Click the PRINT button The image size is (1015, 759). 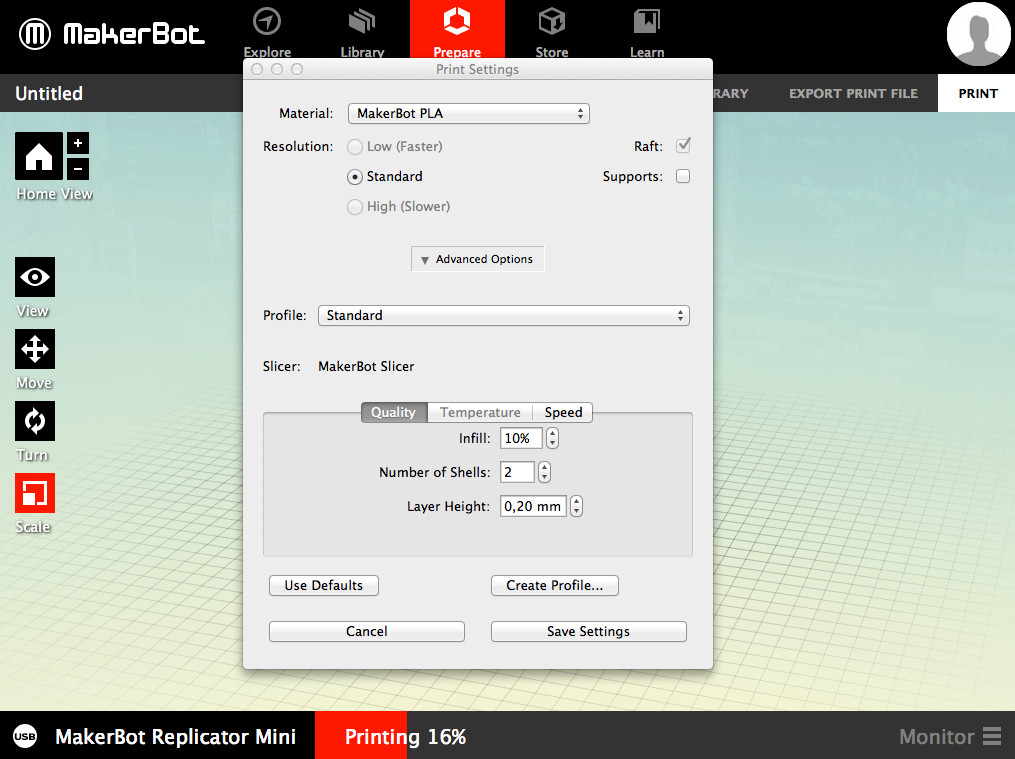click(977, 93)
